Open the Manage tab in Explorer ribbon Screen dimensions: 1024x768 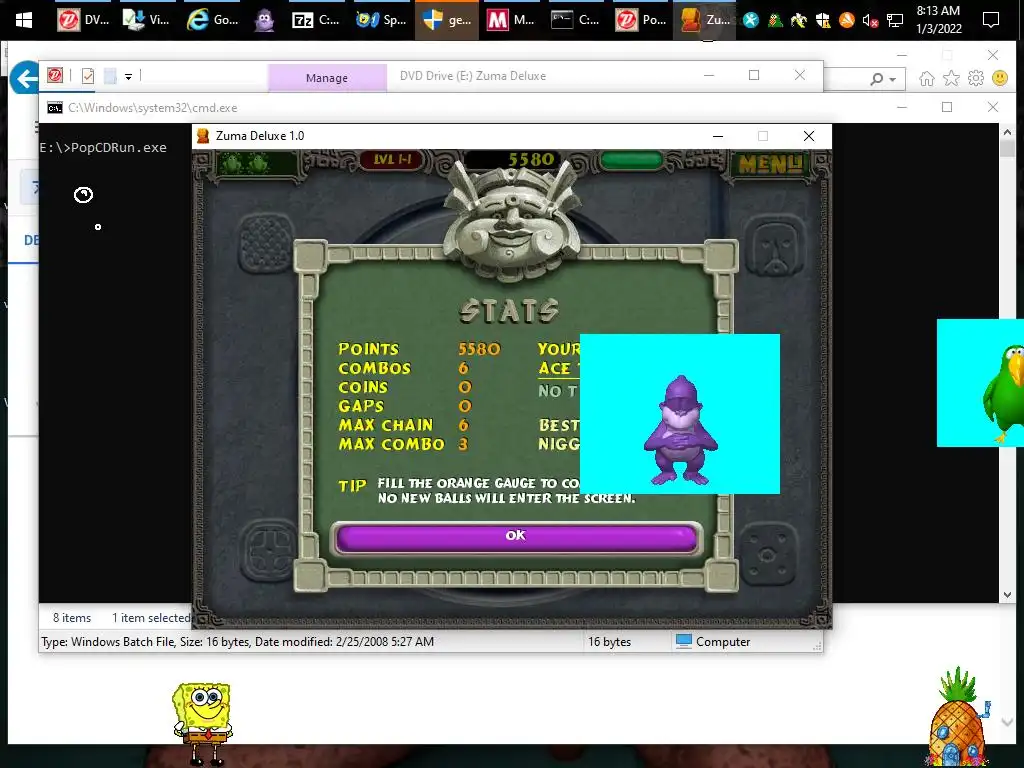(327, 78)
